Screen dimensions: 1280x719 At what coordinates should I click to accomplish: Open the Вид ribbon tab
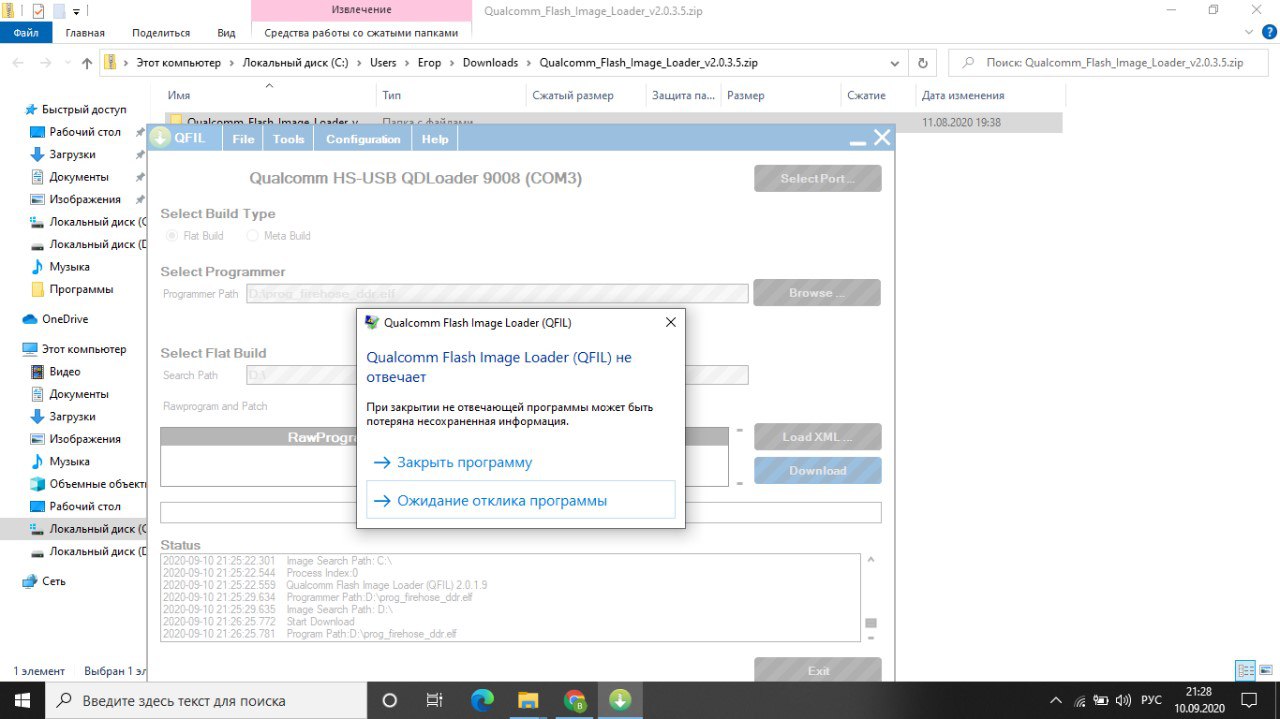227,32
